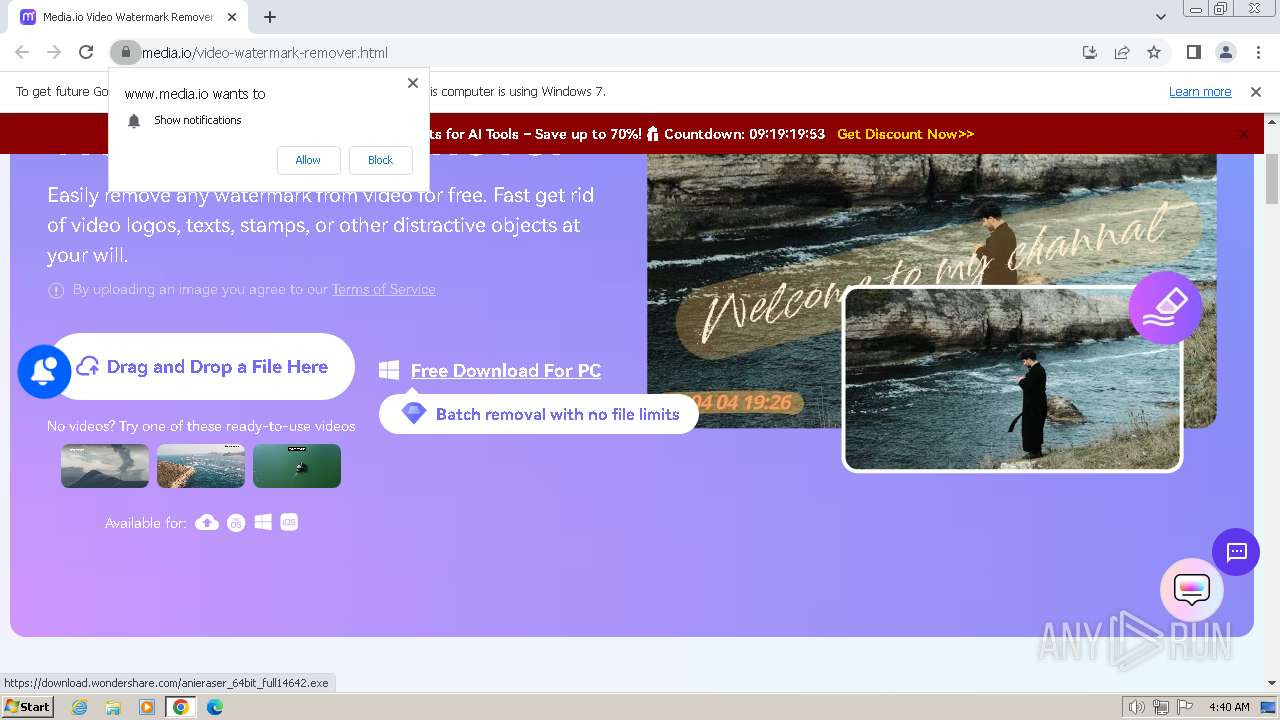Click the site lock icon in address bar
Screen dimensions: 1280x720
125,52
